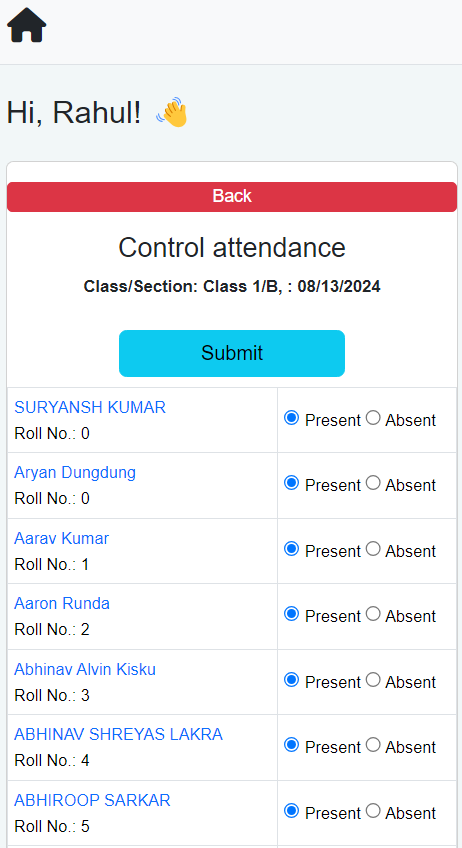This screenshot has height=848, width=462.
Task: Open SURYANSH KUMAR student link
Action: coord(90,407)
